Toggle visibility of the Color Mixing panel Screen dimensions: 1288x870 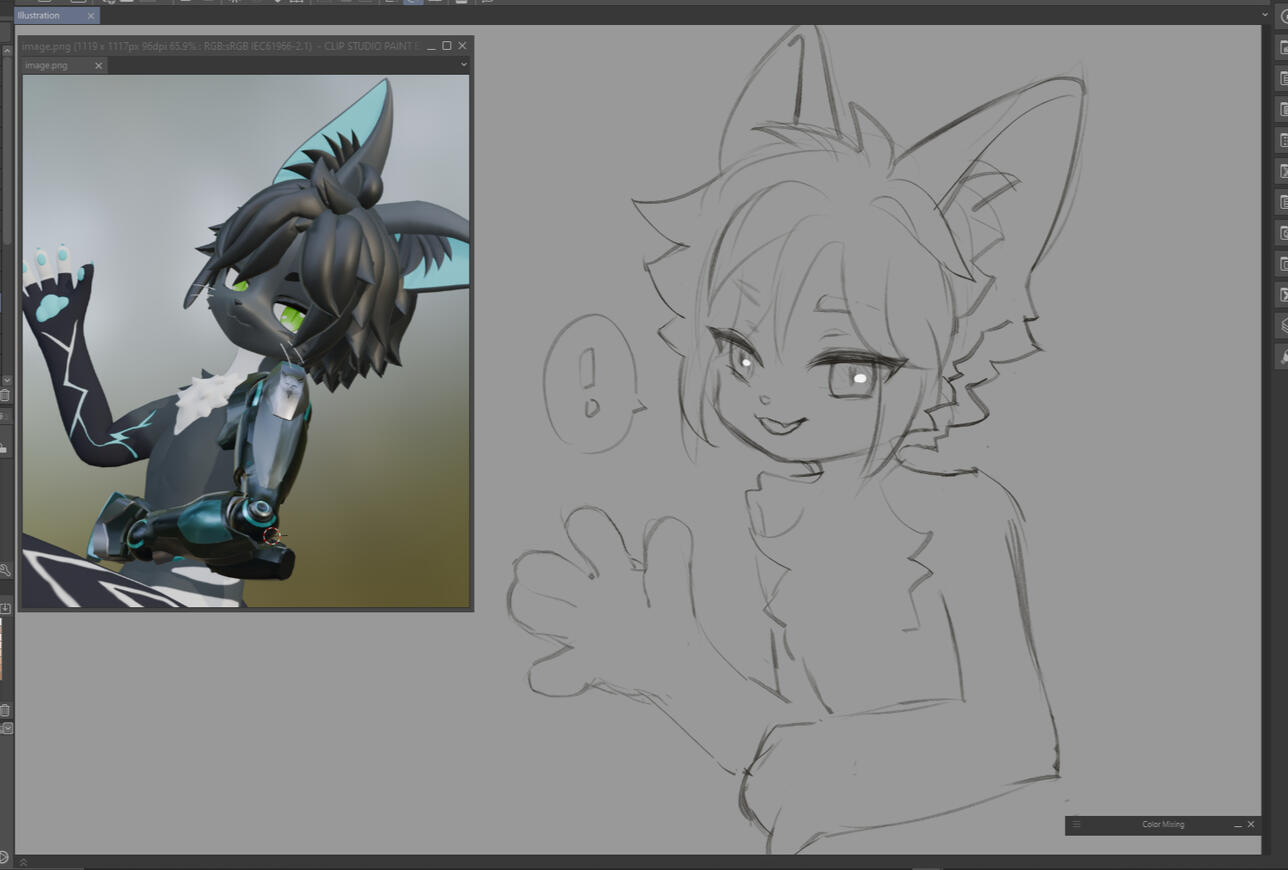click(x=1250, y=824)
